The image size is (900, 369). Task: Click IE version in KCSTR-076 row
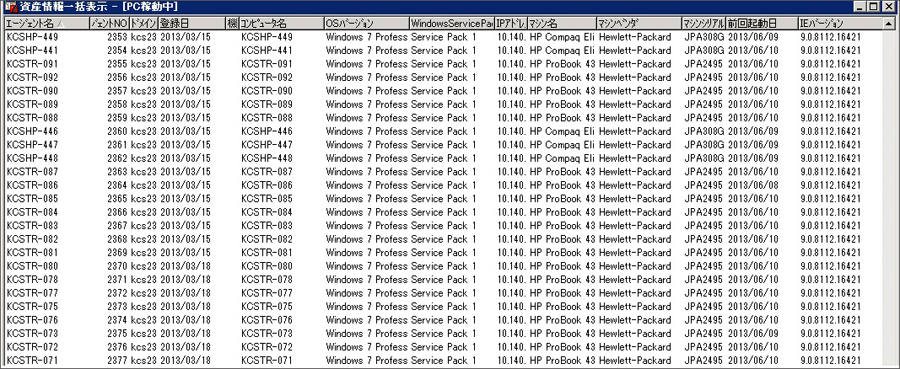[x=830, y=320]
